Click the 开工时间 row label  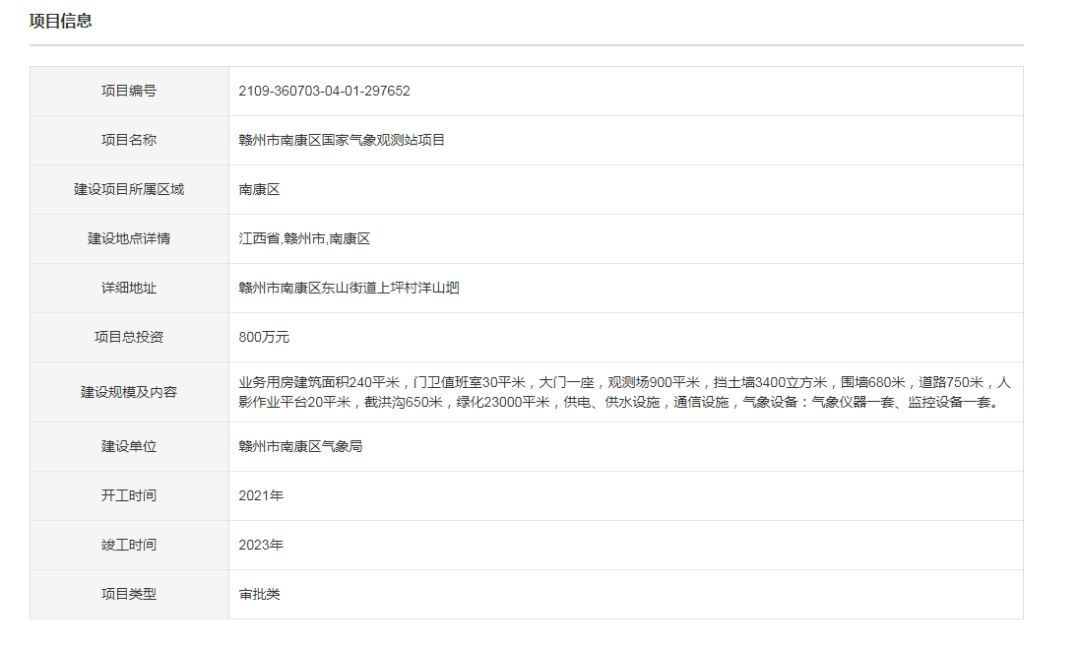tap(131, 495)
